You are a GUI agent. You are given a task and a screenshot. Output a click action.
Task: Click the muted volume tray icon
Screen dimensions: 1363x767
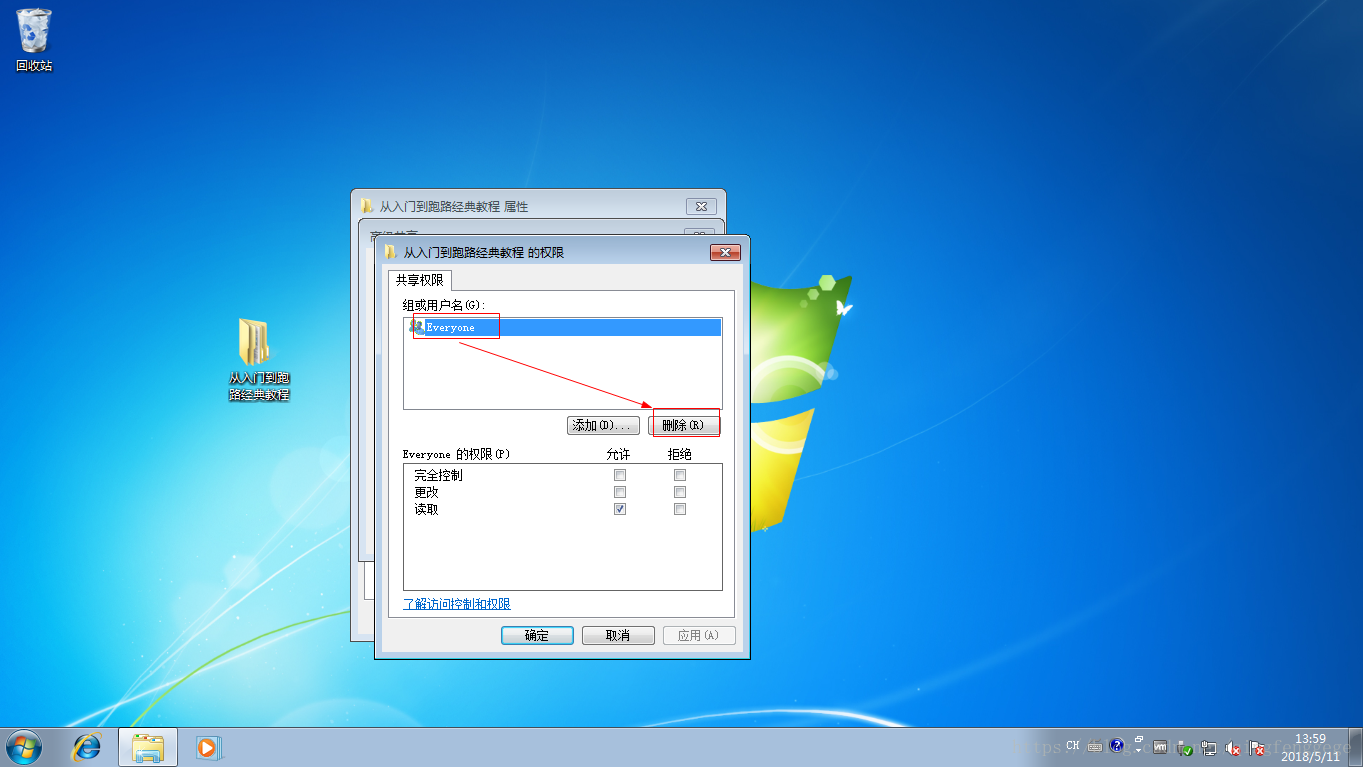(x=1233, y=748)
